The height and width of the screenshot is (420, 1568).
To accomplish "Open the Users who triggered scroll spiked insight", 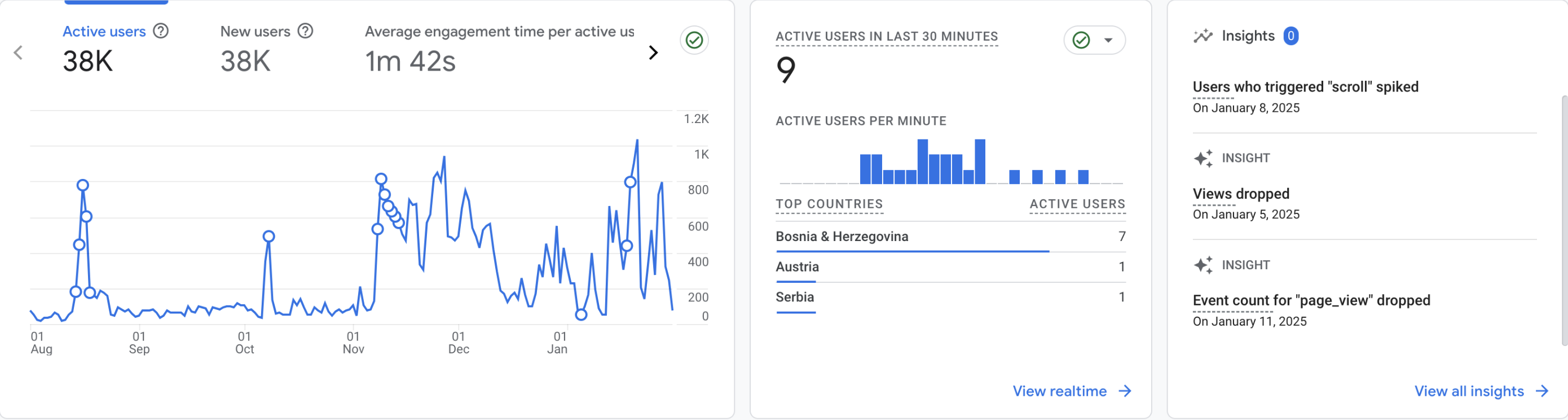I will (x=1305, y=87).
